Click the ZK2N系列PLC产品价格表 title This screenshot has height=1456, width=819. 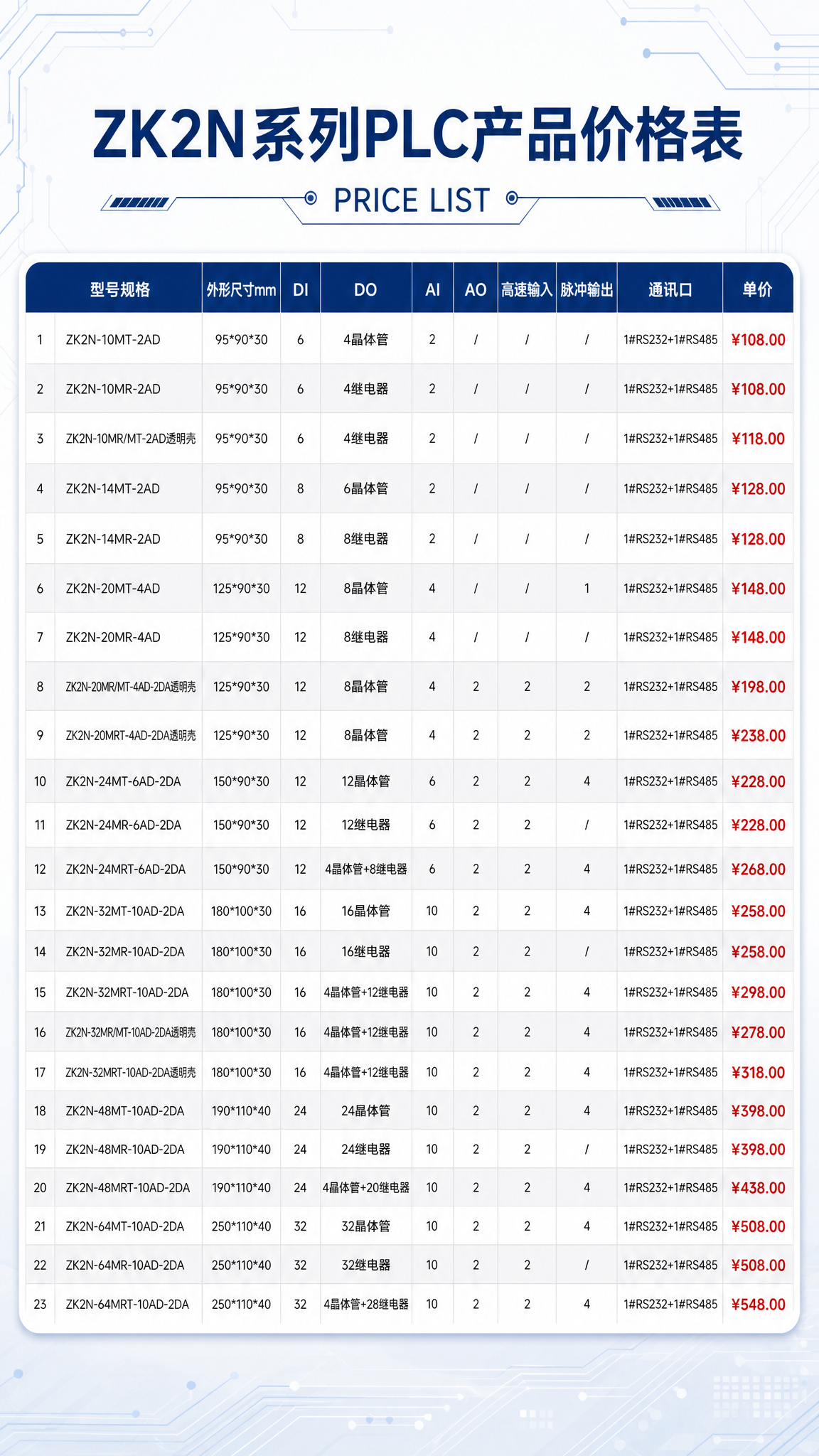click(x=418, y=136)
